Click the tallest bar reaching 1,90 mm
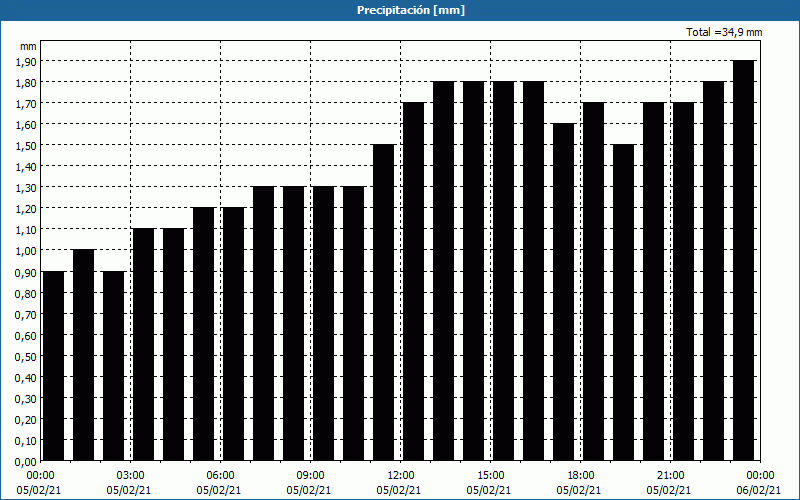This screenshot has width=800, height=500. pos(744,260)
